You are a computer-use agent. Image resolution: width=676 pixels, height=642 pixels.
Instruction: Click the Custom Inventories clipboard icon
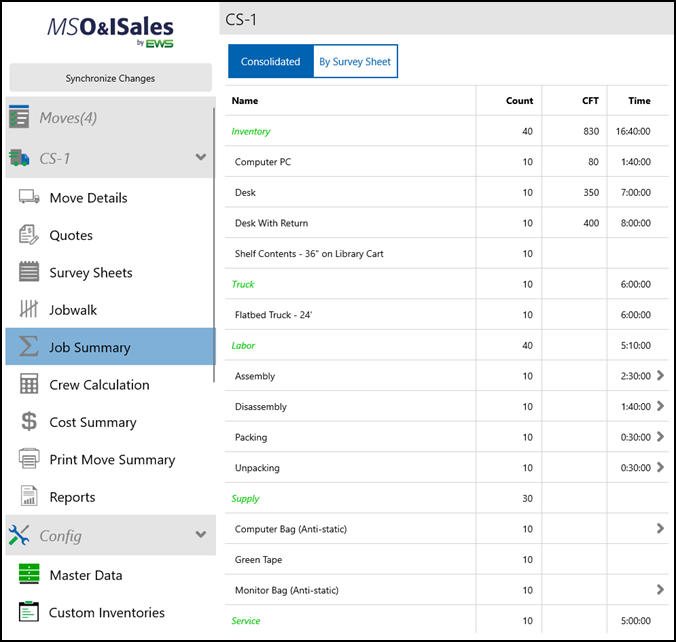coord(29,612)
